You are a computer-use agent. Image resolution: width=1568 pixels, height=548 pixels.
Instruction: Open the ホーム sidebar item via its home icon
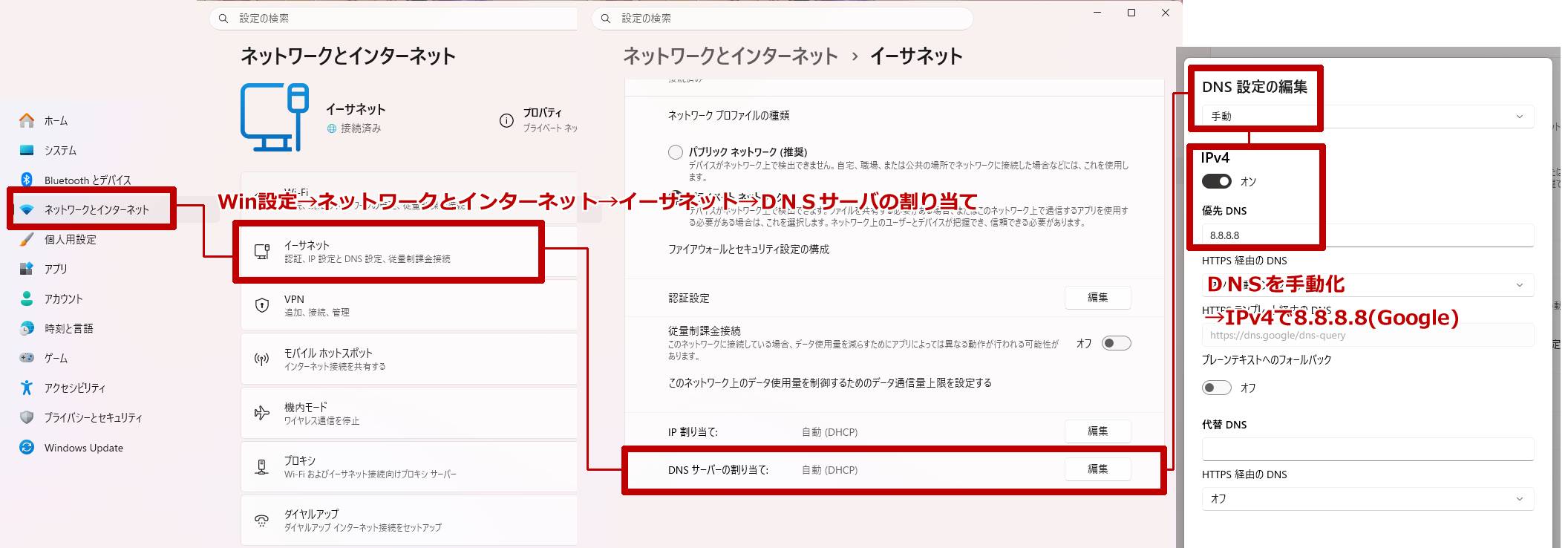click(27, 120)
